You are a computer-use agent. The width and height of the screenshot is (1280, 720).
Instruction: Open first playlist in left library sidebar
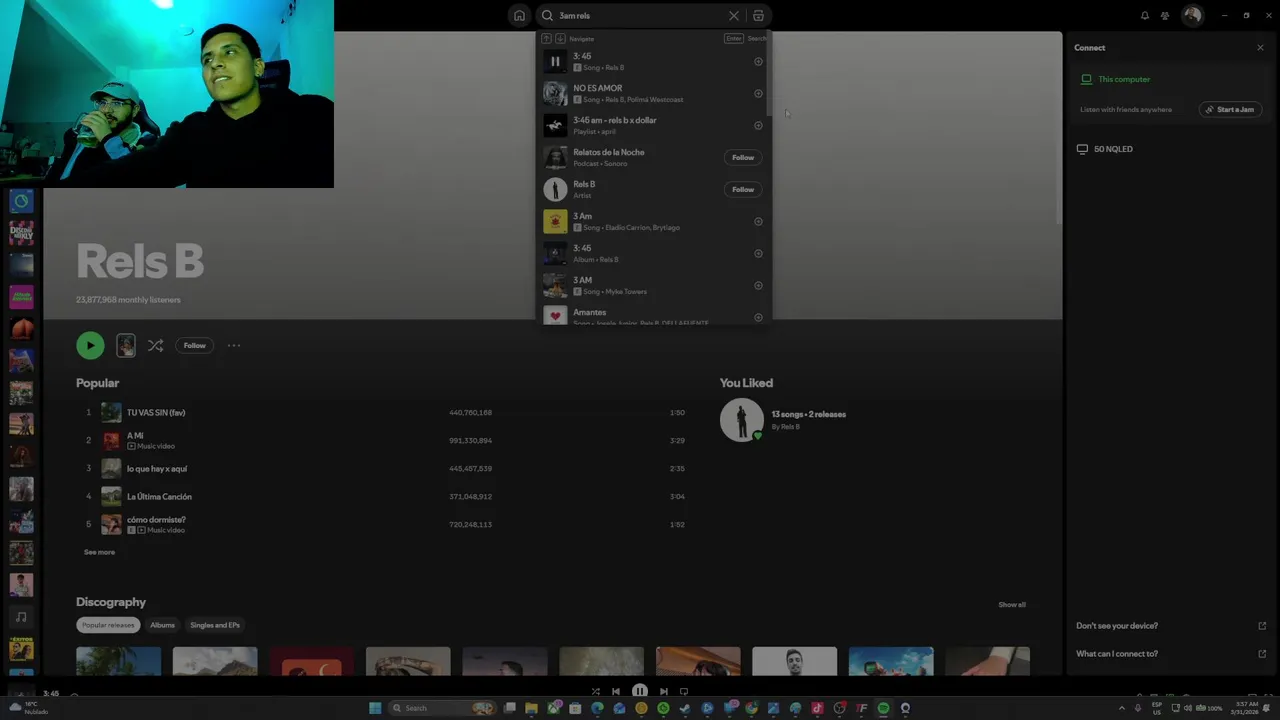point(21,201)
